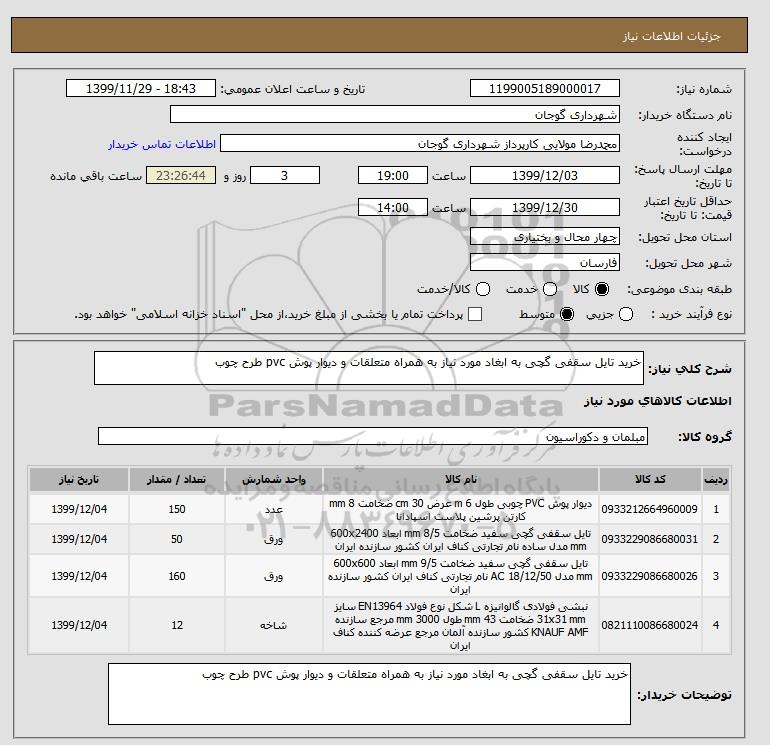Click the ردیف column header
Screen dimensions: 770x745
click(716, 480)
